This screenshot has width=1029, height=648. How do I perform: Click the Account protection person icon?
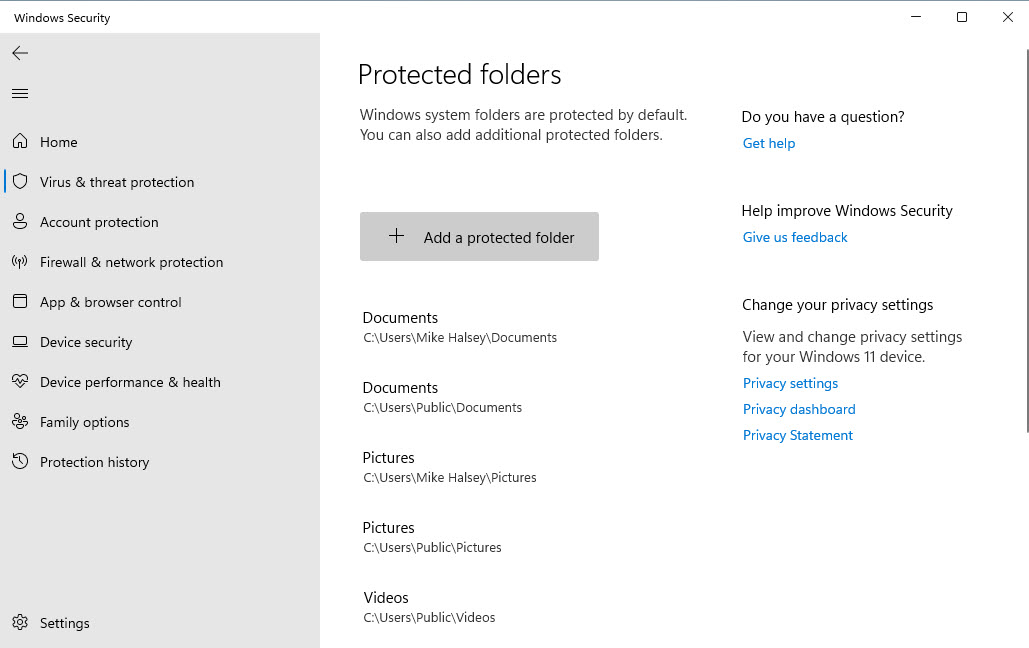20,222
